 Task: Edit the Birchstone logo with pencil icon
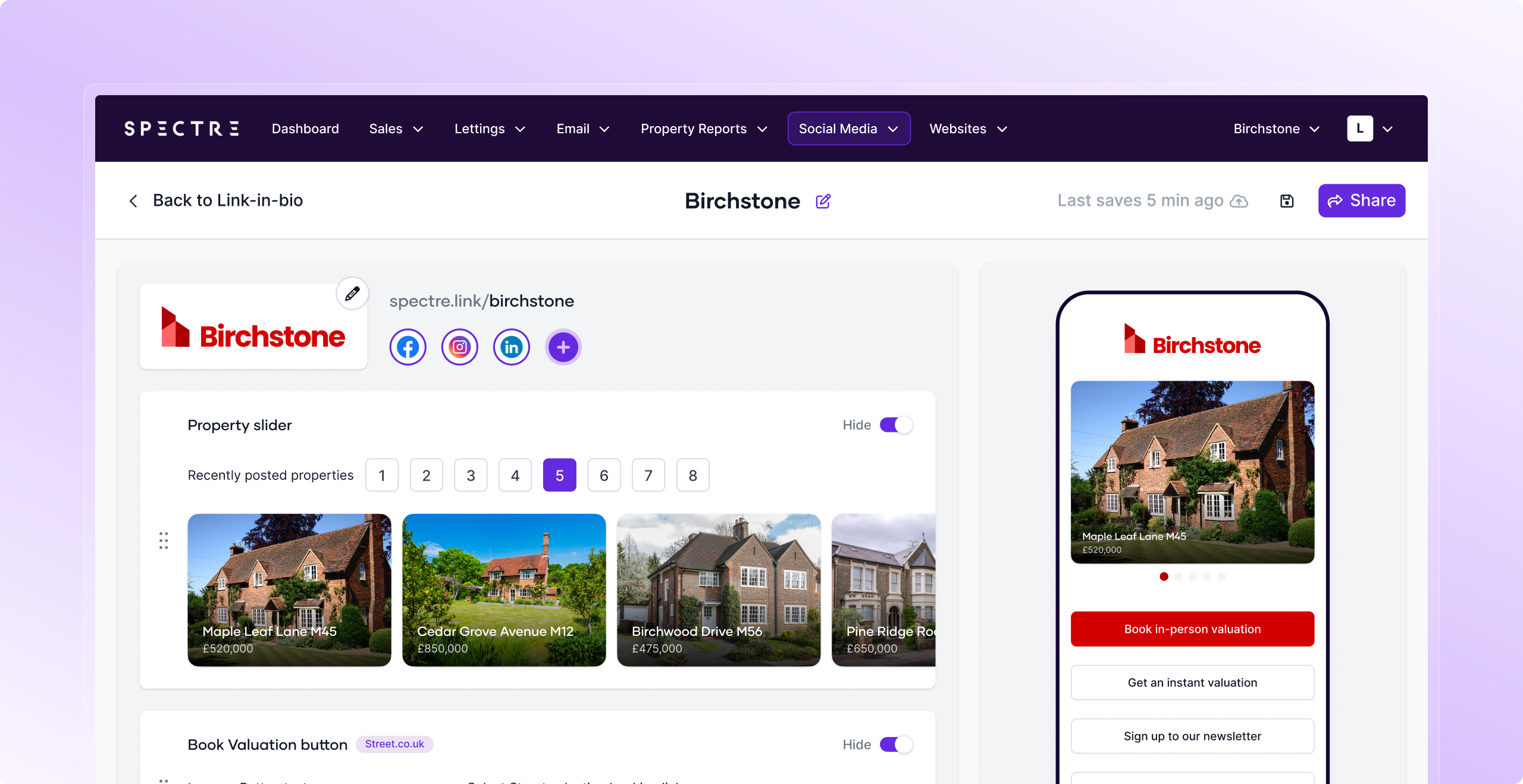(x=352, y=293)
